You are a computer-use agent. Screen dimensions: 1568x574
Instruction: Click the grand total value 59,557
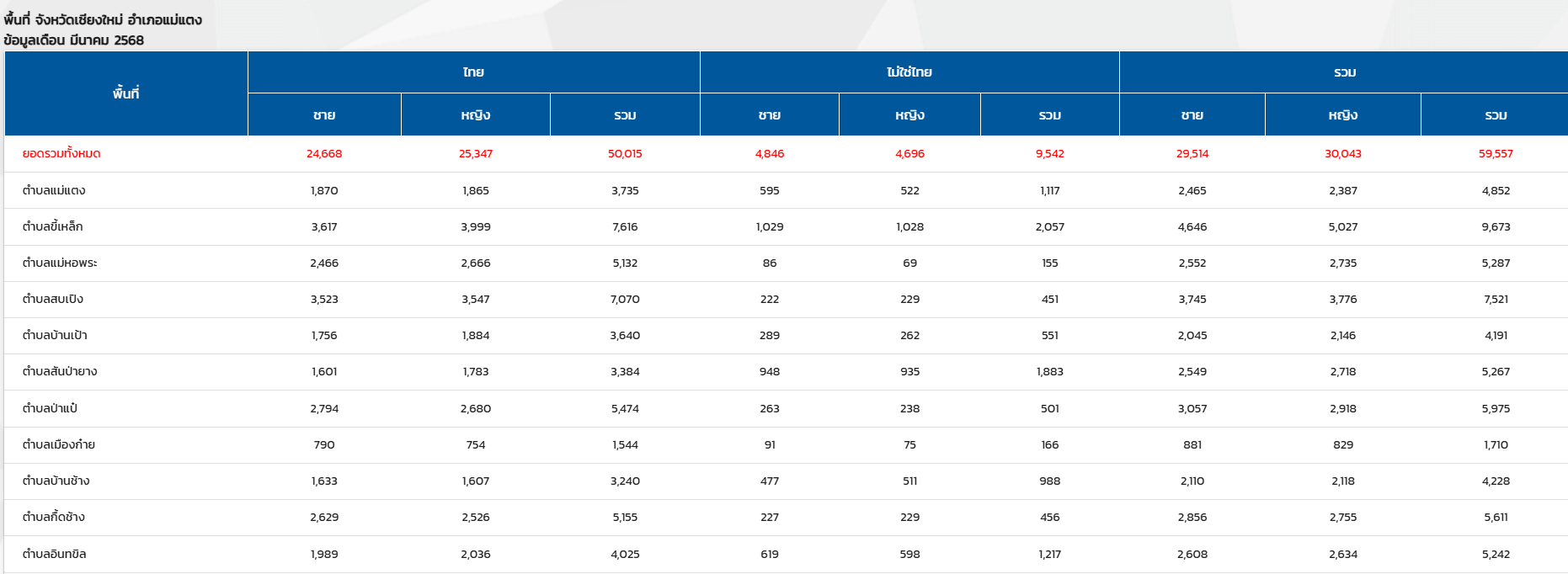(x=1496, y=154)
